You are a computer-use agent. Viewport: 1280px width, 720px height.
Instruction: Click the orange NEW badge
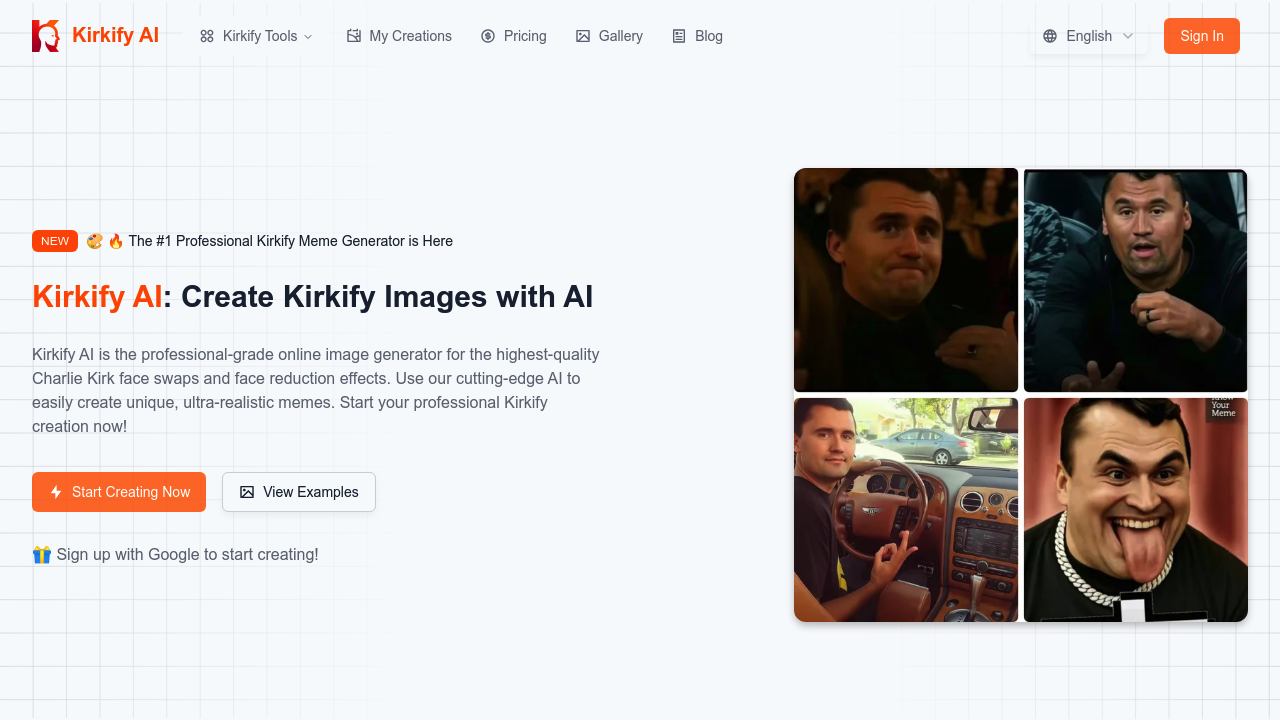click(x=55, y=241)
